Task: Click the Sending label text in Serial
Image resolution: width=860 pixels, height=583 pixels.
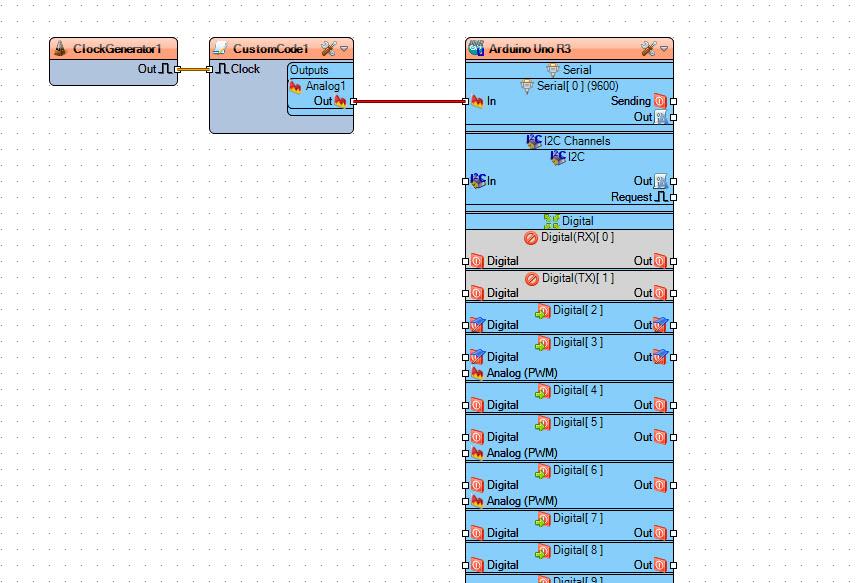Action: pyautogui.click(x=631, y=101)
